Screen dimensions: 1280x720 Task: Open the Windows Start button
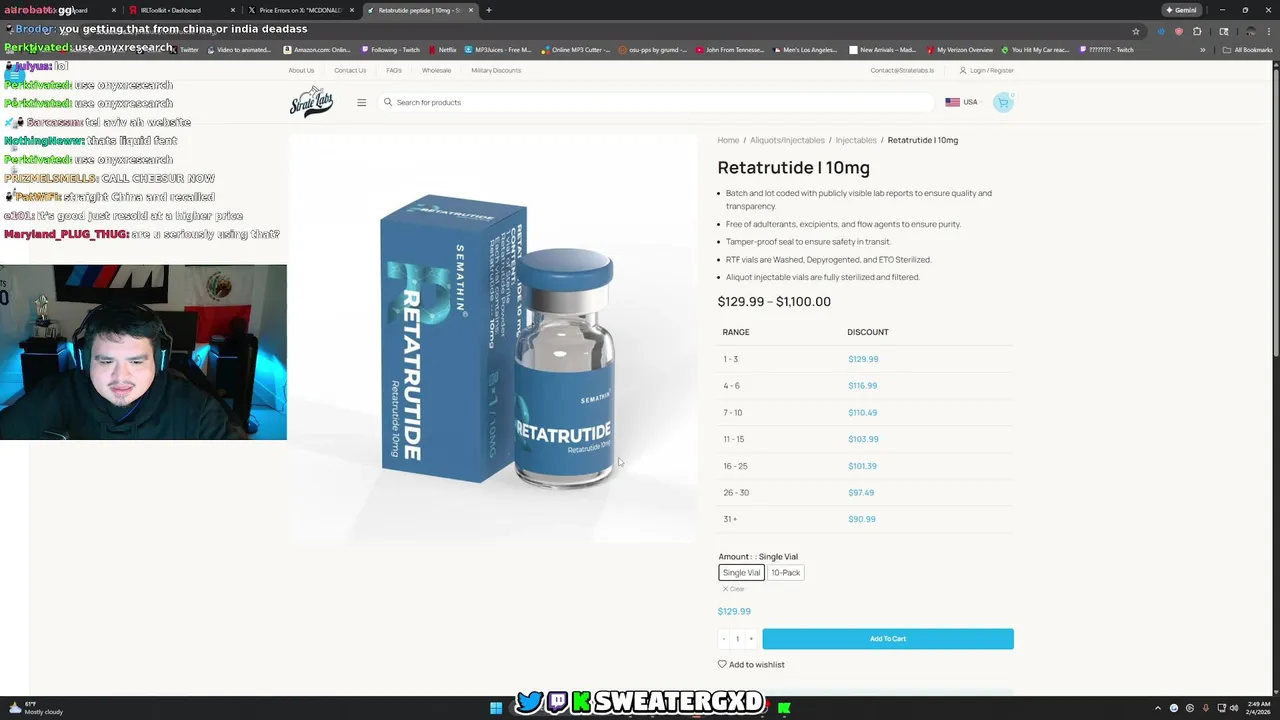[496, 708]
